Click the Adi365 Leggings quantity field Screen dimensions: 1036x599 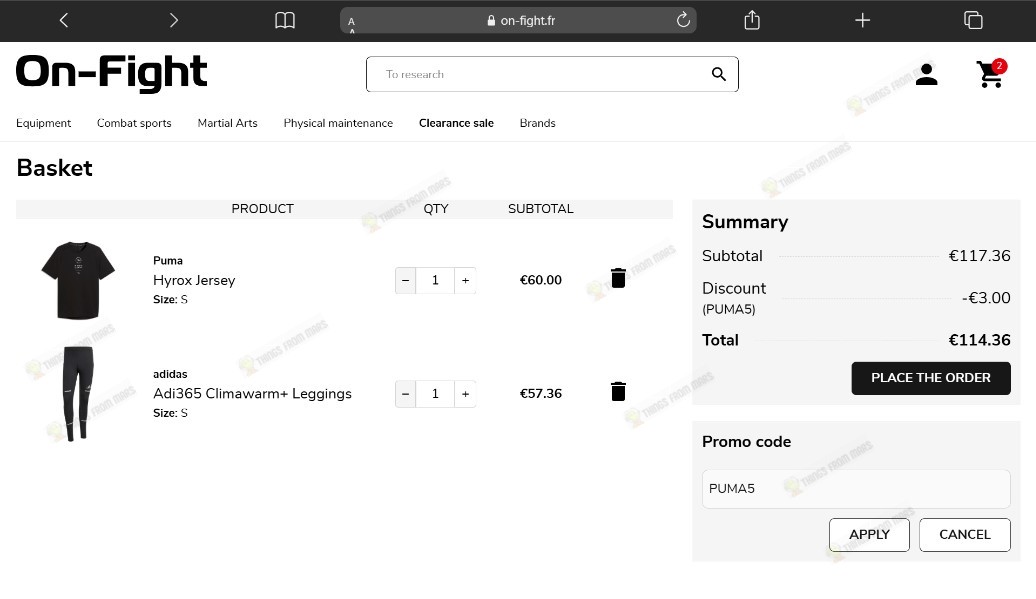[x=435, y=394]
